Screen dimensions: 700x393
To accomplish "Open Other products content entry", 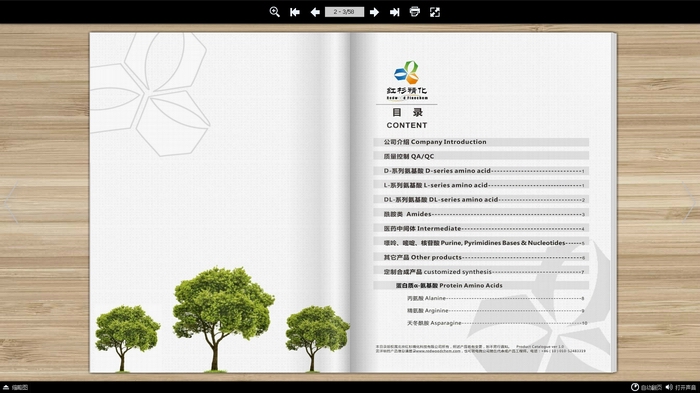I will pyautogui.click(x=481, y=257).
